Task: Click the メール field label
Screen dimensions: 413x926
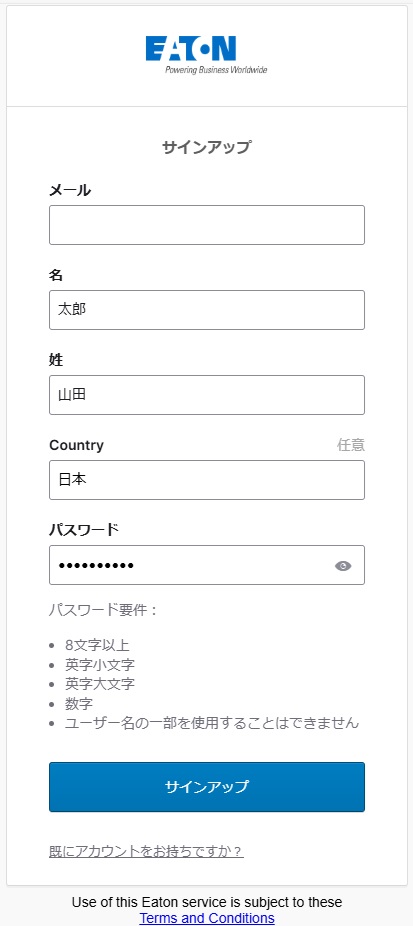Action: [x=70, y=190]
